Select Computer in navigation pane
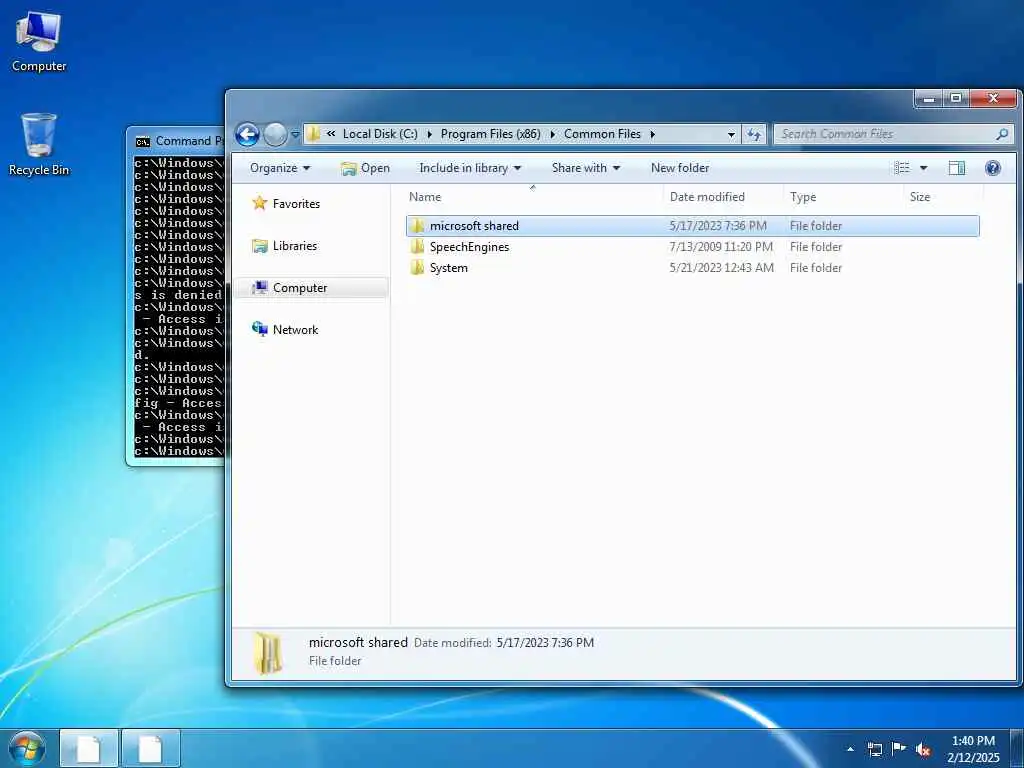The height and width of the screenshot is (768, 1024). click(x=300, y=288)
